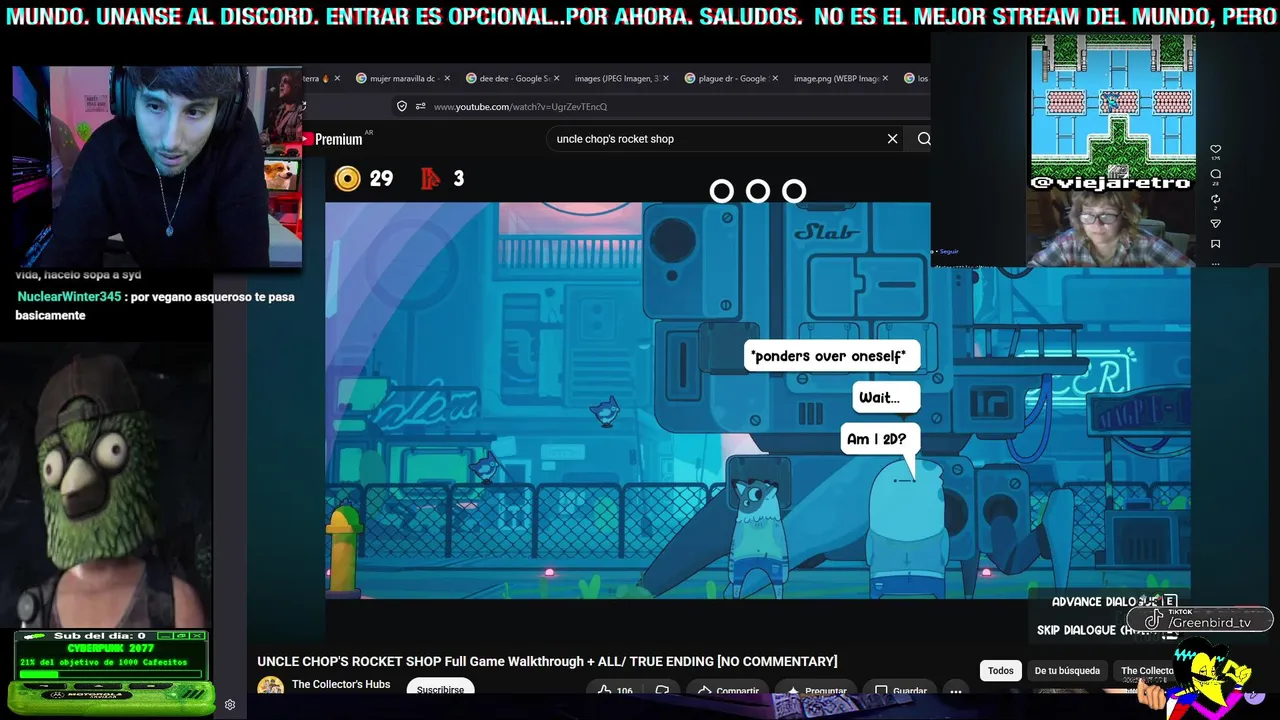Click the YouTube video title text
The height and width of the screenshot is (720, 1280).
point(547,661)
